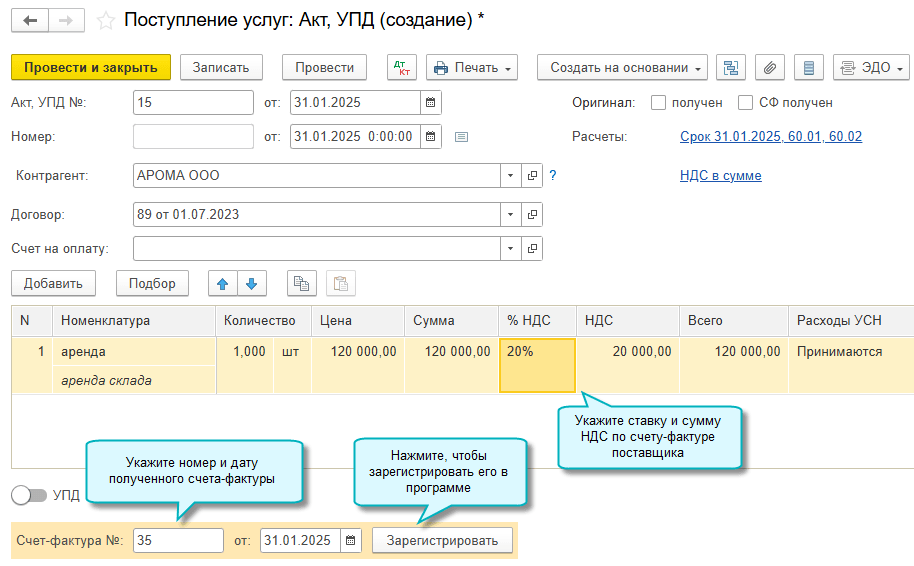Open the Договор 89 card
914x566 pixels.
532,215
